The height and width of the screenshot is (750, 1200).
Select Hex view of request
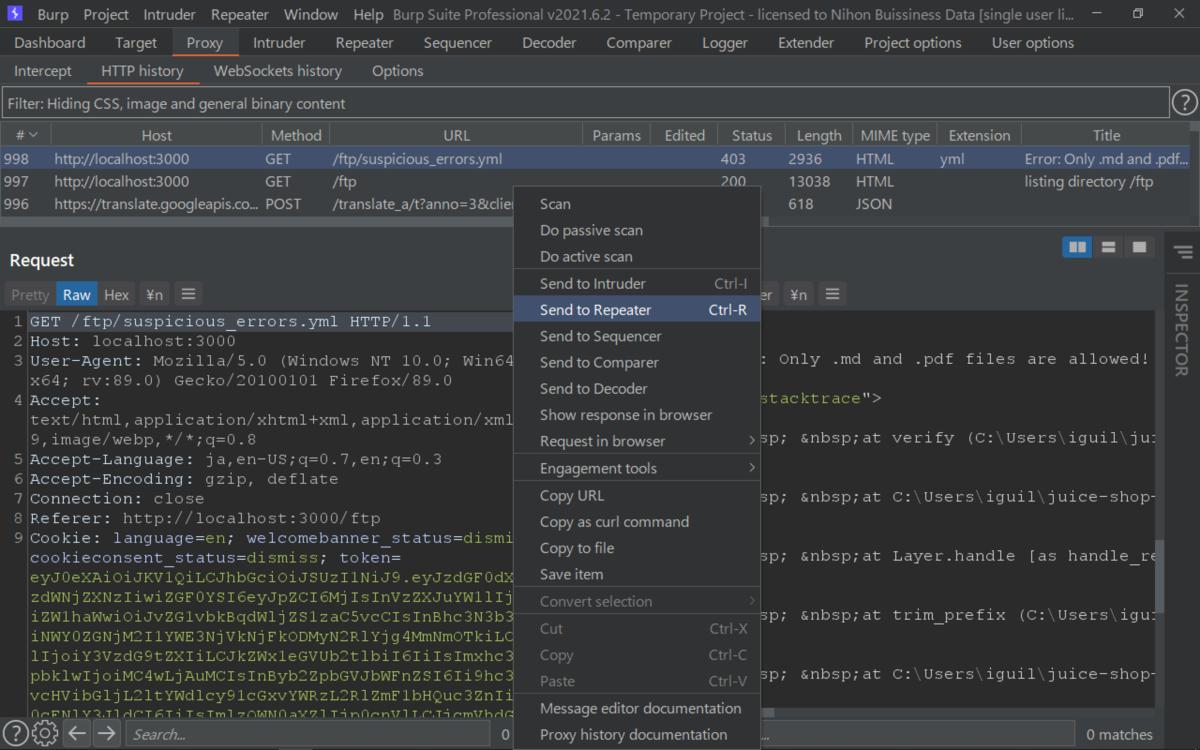117,294
